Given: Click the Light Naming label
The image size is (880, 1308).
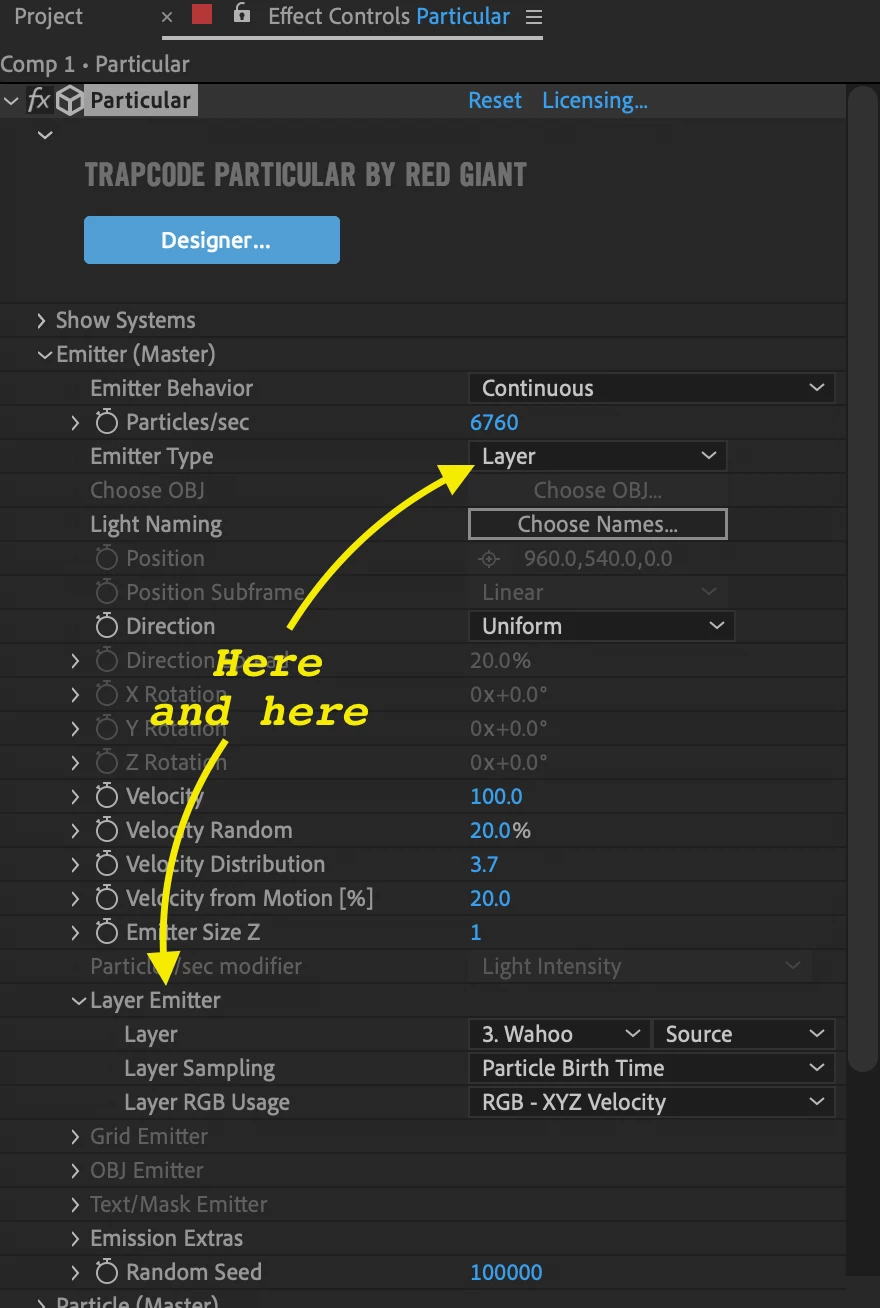Looking at the screenshot, I should tap(156, 524).
